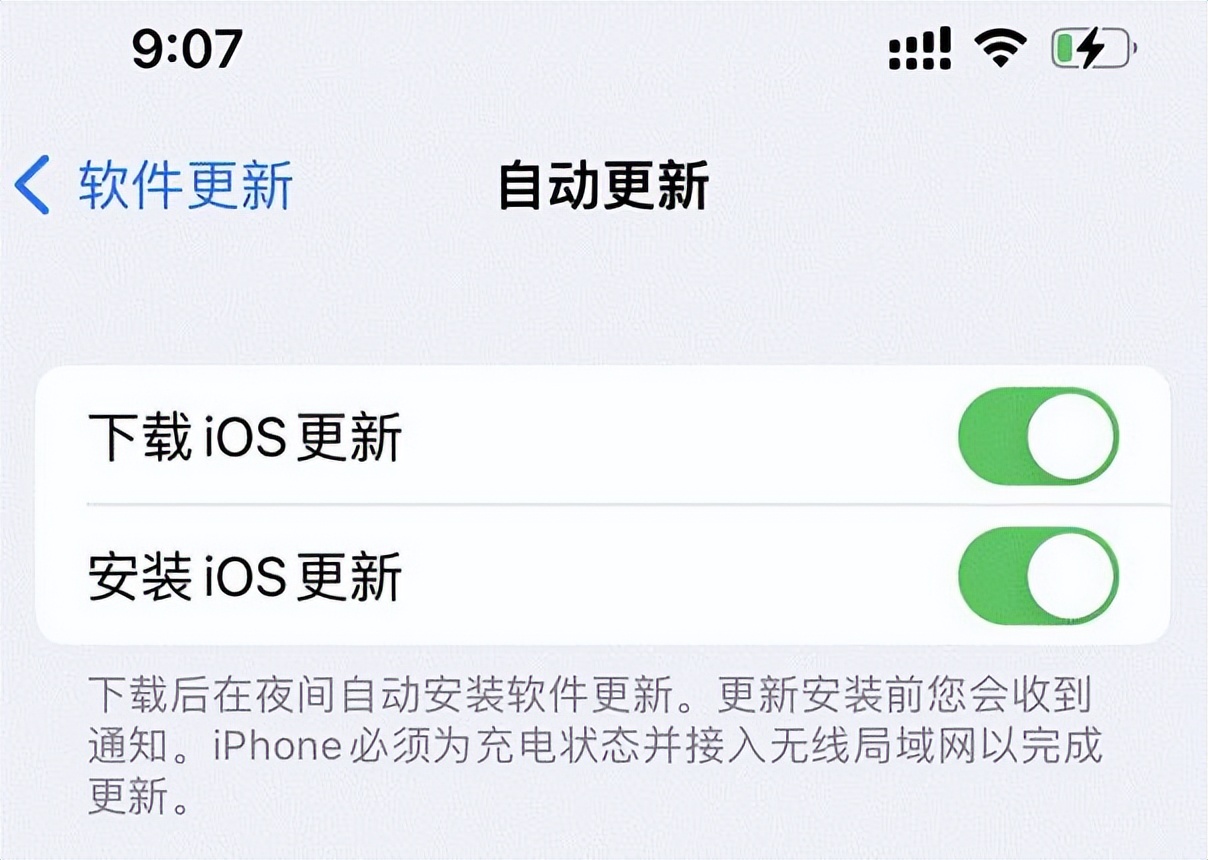This screenshot has height=860, width=1208.
Task: Click the footer's last line reading 更新。
Action: click(138, 795)
